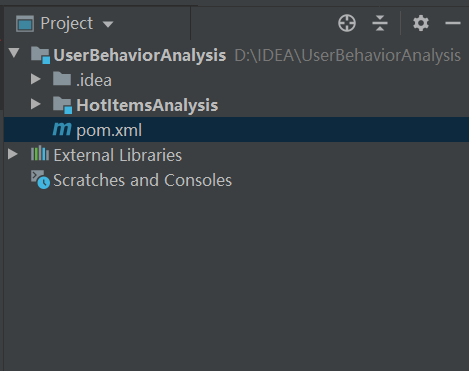This screenshot has height=371, width=469.
Task: Click the Project view title label
Action: coord(67,24)
